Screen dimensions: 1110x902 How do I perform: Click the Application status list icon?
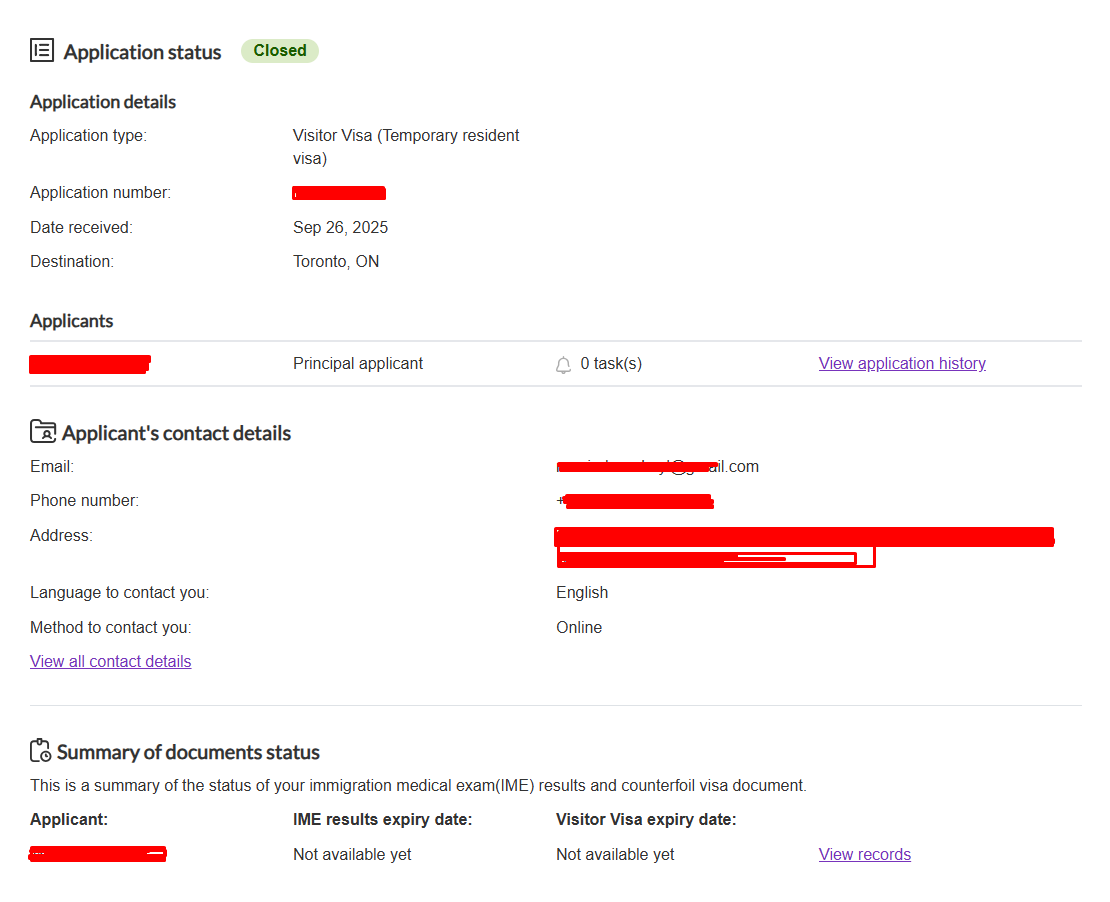(x=42, y=50)
